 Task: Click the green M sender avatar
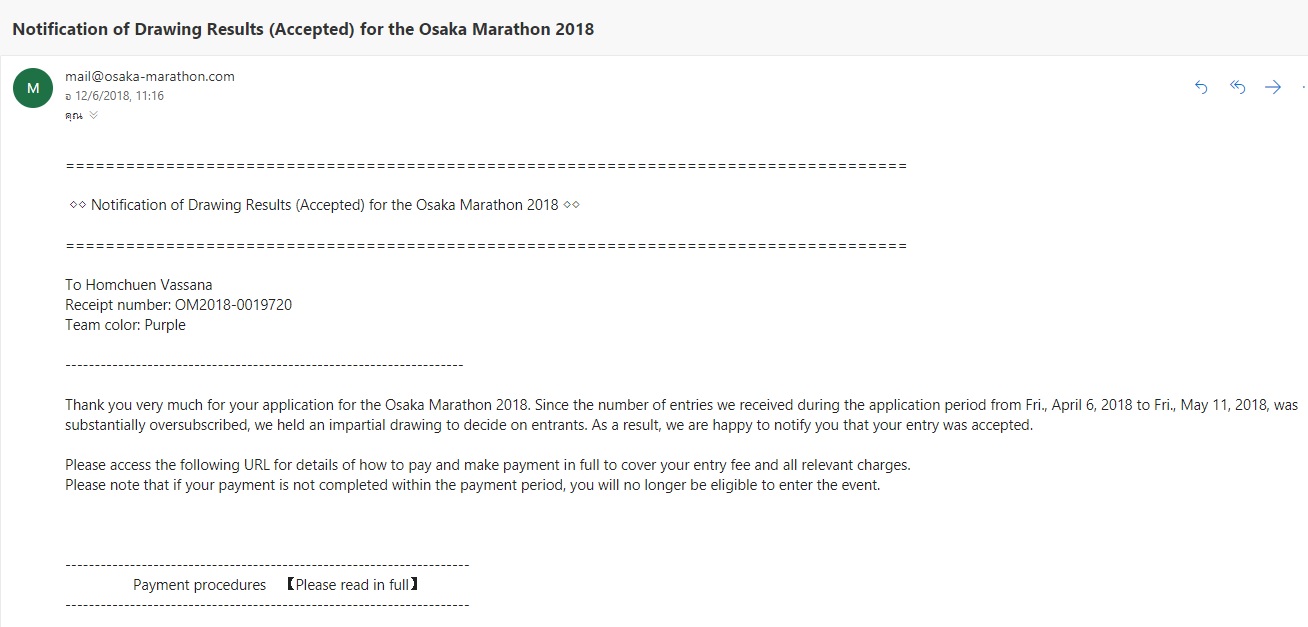point(33,88)
